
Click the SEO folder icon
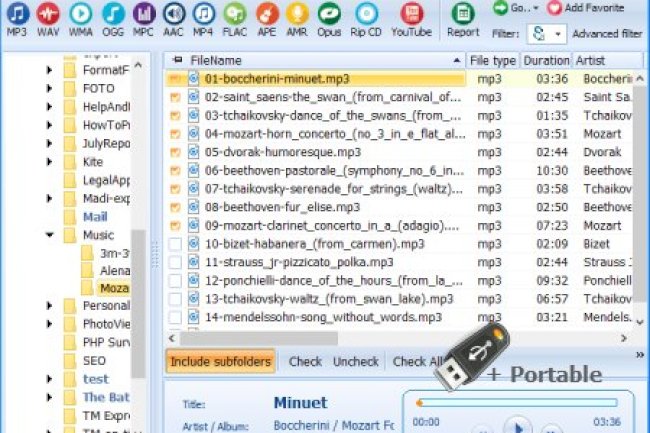[x=70, y=360]
